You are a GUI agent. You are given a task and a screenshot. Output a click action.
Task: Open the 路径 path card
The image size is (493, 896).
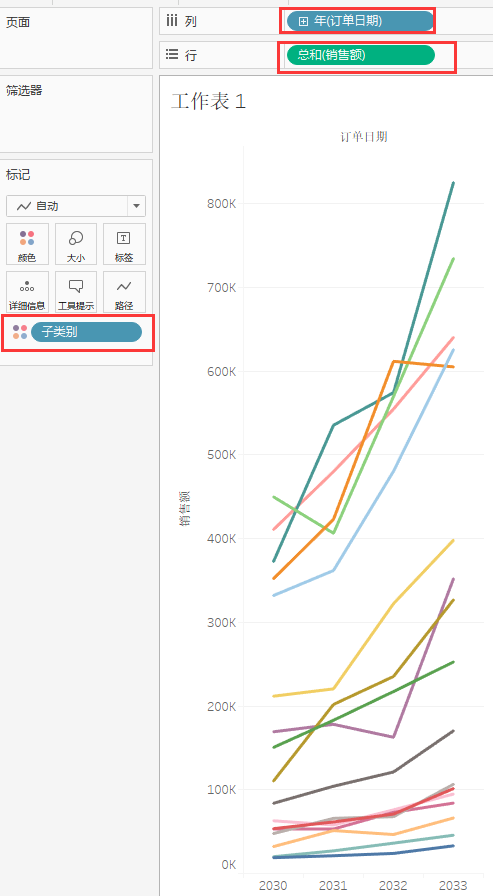124,292
